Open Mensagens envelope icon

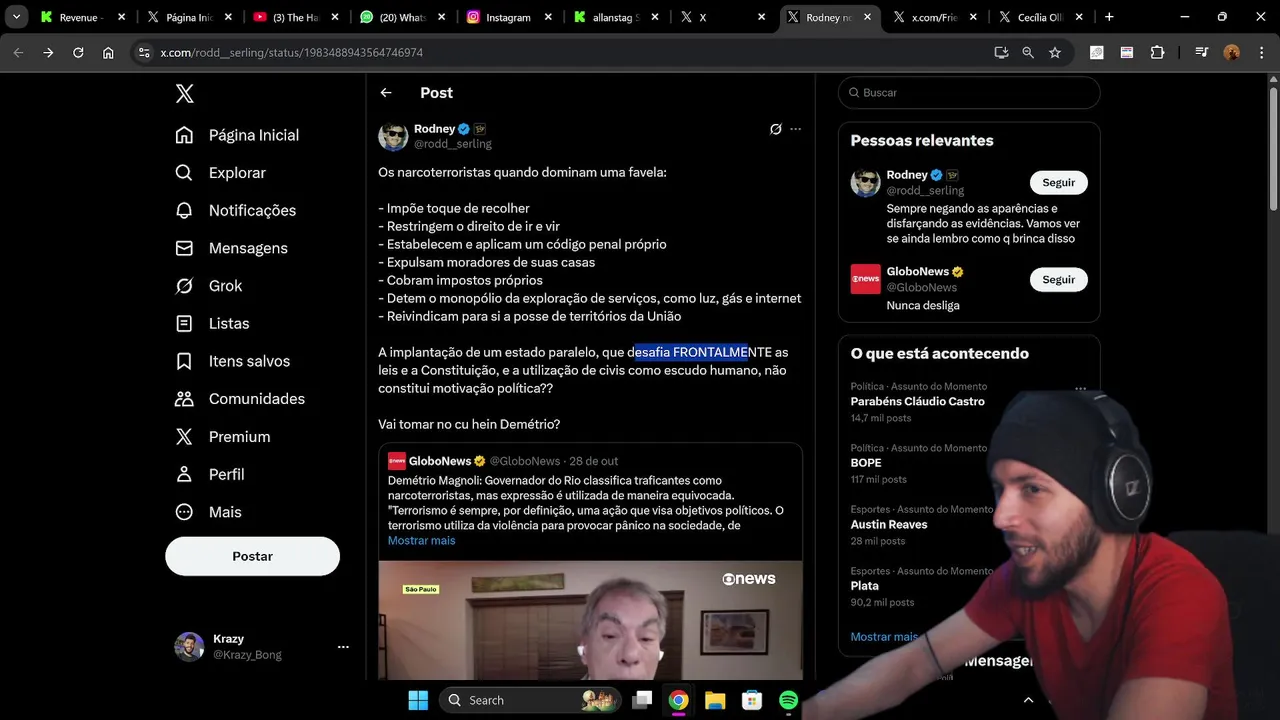coord(184,248)
